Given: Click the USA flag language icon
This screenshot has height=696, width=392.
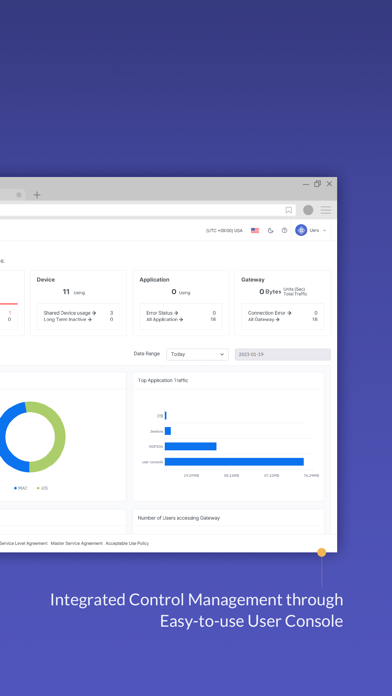Looking at the screenshot, I should tap(255, 230).
